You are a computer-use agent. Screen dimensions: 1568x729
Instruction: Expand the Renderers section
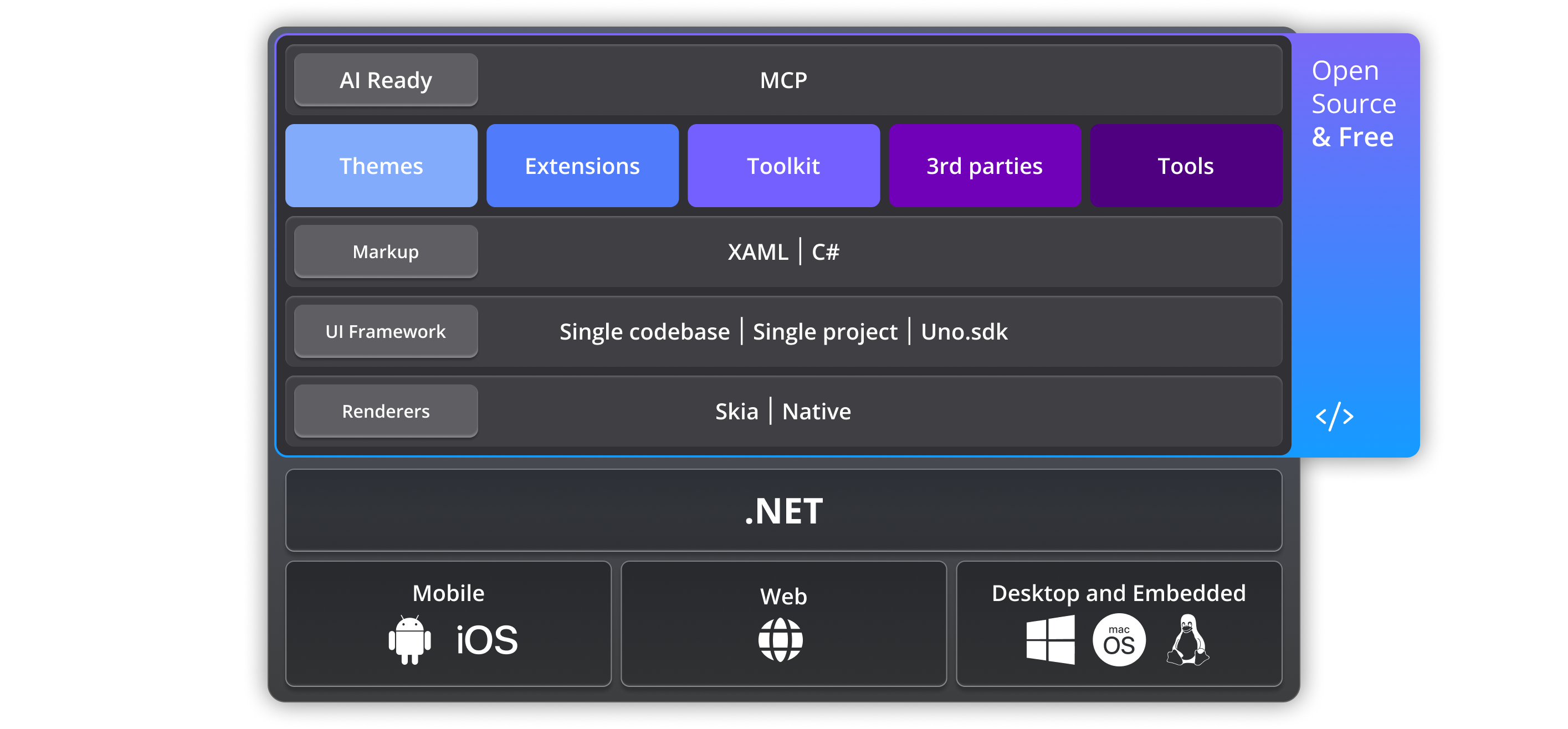[x=385, y=410]
